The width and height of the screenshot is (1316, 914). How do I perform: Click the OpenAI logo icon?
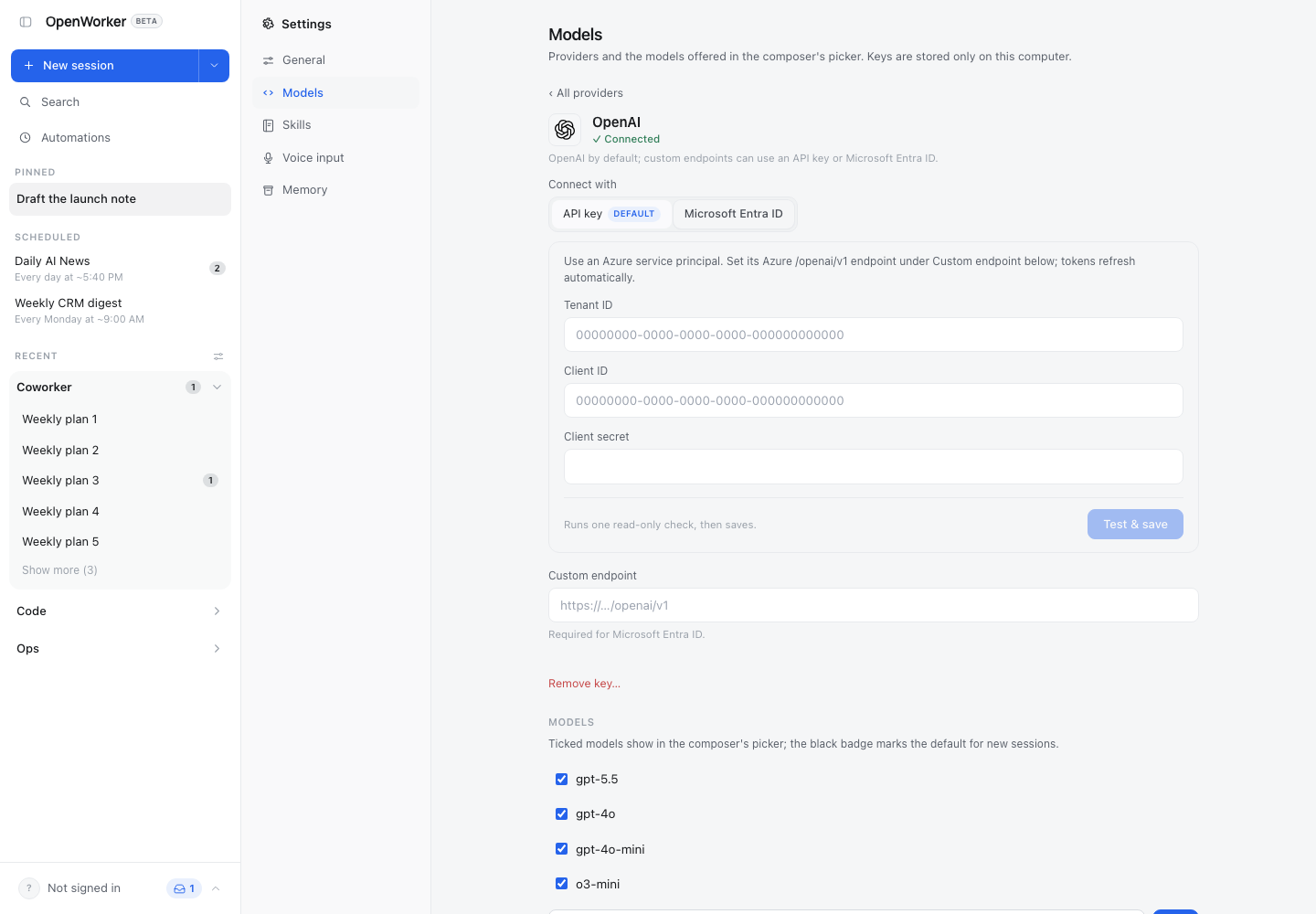pyautogui.click(x=565, y=130)
